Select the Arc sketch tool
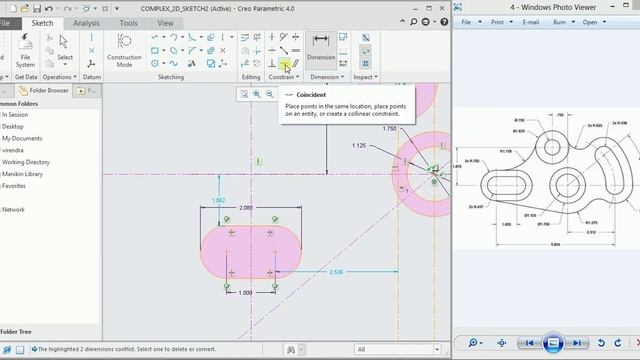This screenshot has height=360, width=640. 173,38
